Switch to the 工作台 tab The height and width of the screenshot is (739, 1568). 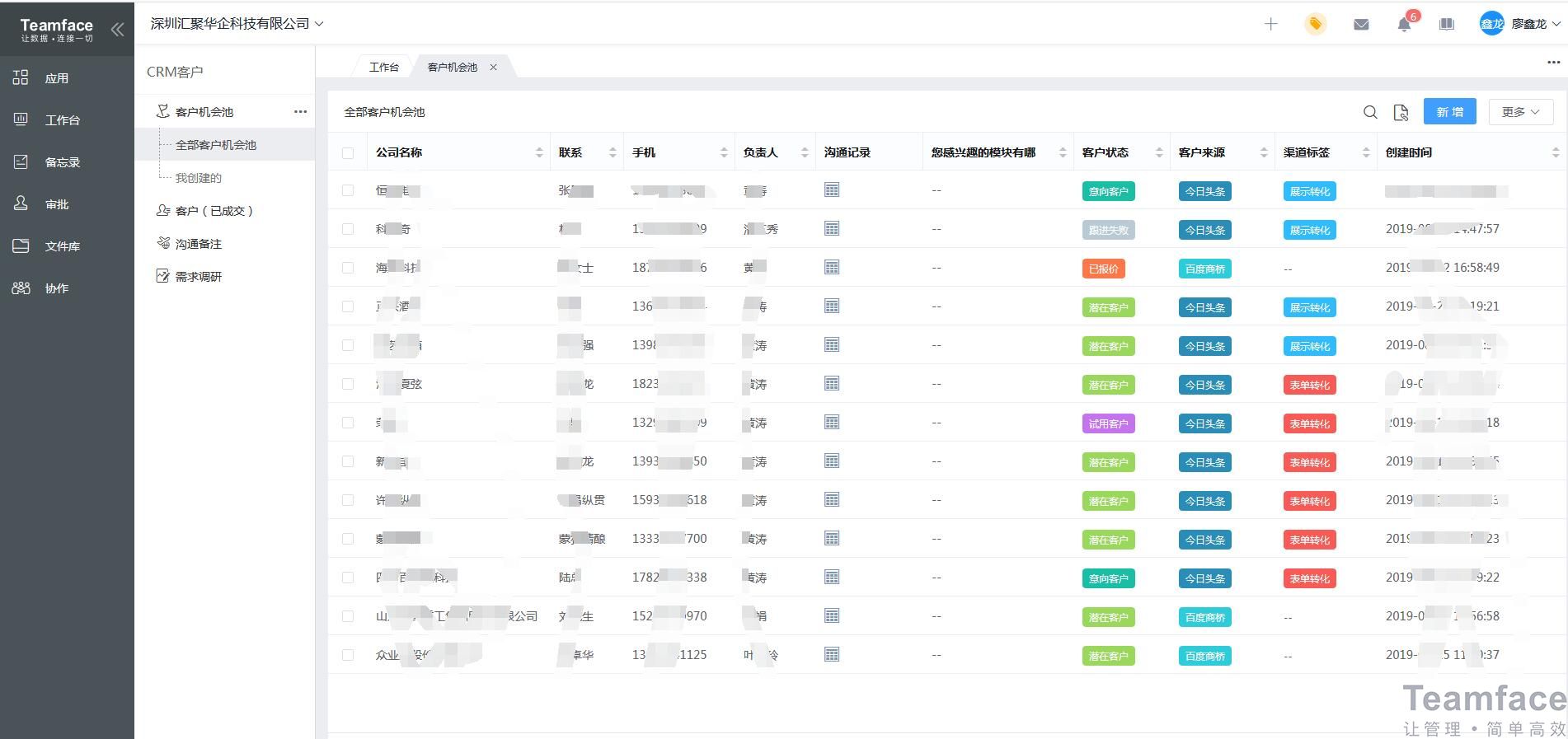pyautogui.click(x=383, y=67)
